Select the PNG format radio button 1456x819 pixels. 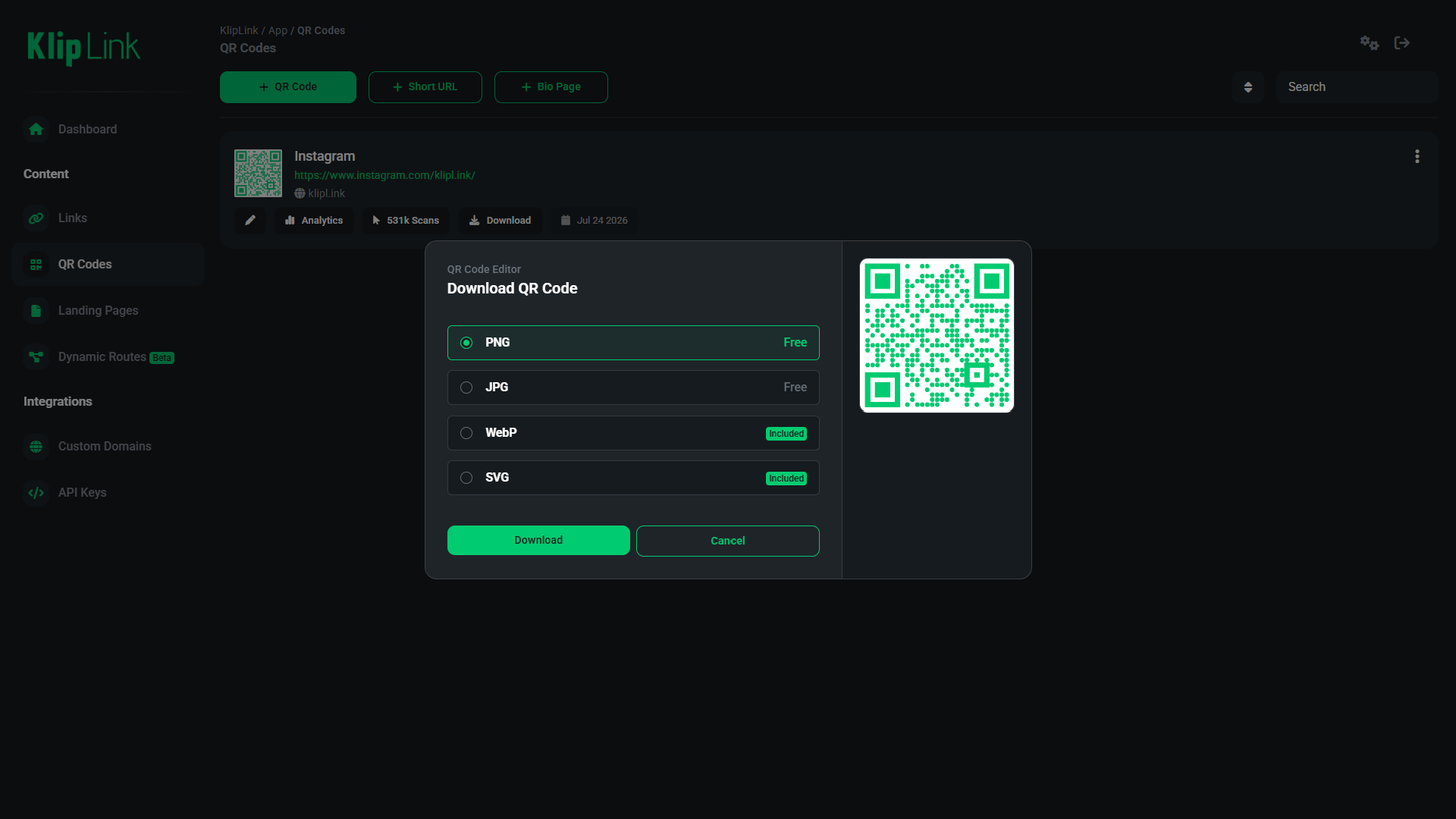click(466, 343)
